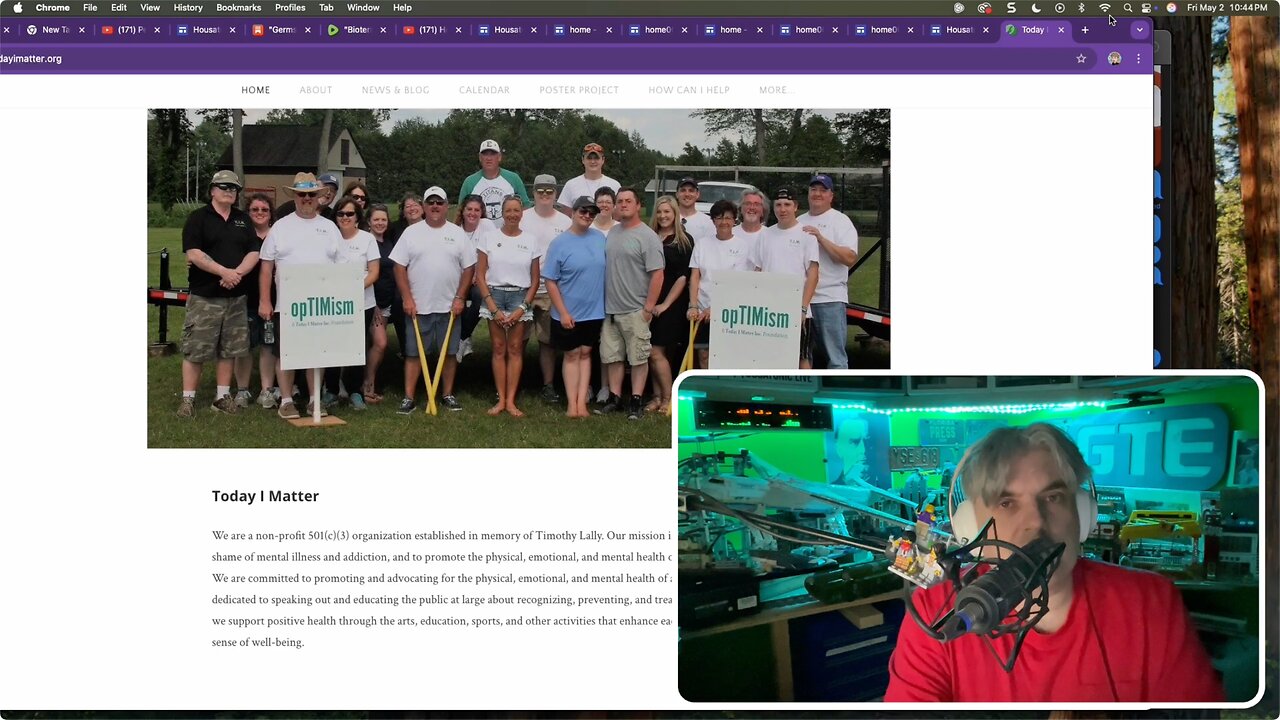Screen dimensions: 1280x720
Task: Open the View menu
Action: tap(150, 7)
